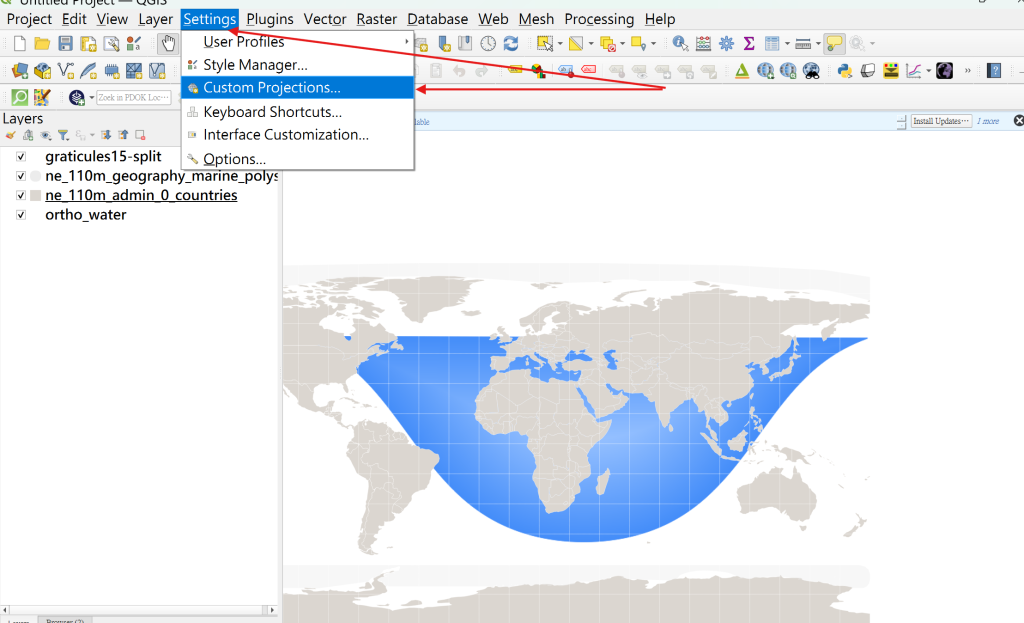Open Select by Location dropdown arrow

pyautogui.click(x=653, y=44)
